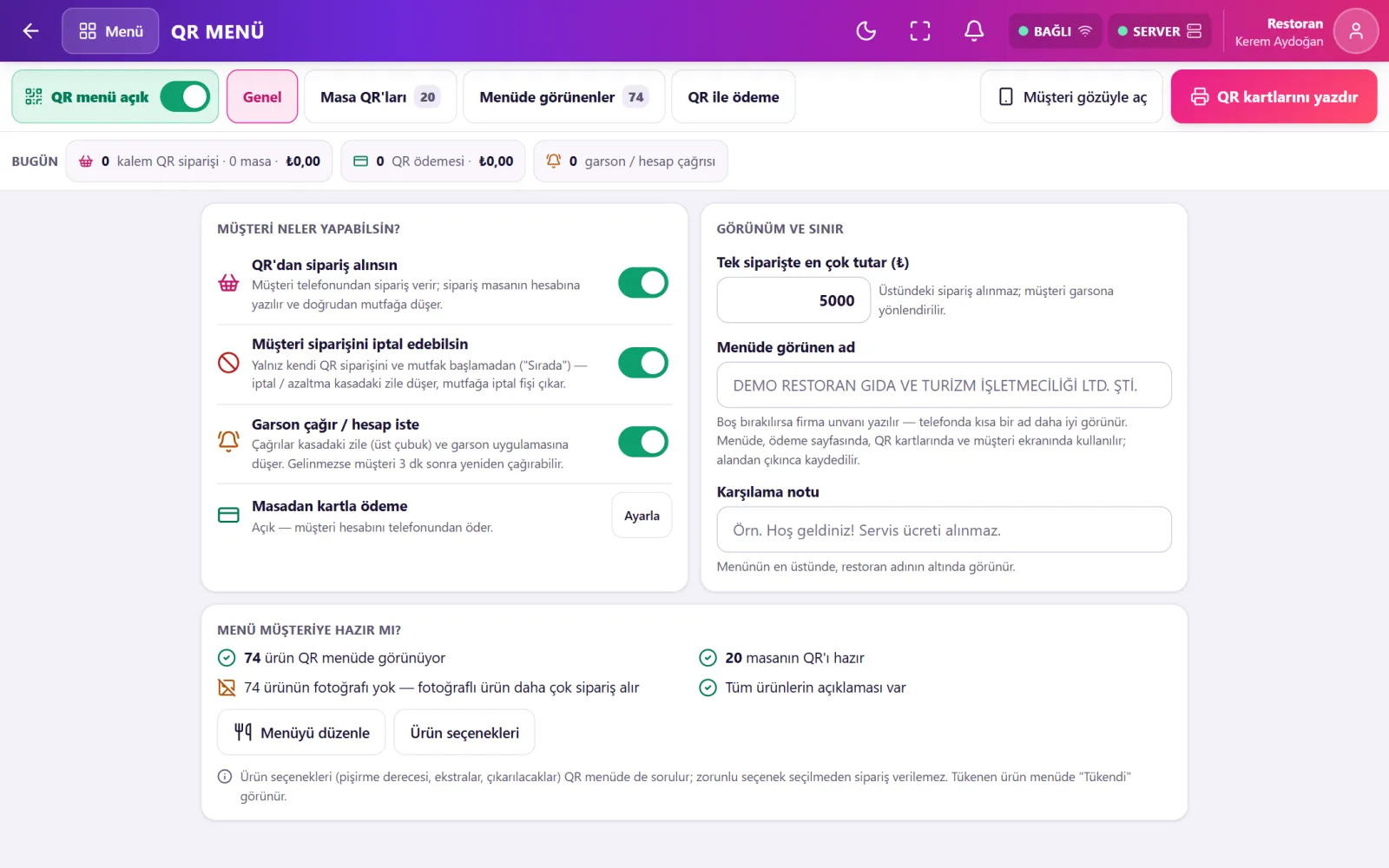Open the Masa QR'ları tab
Image resolution: width=1389 pixels, height=868 pixels.
(380, 97)
